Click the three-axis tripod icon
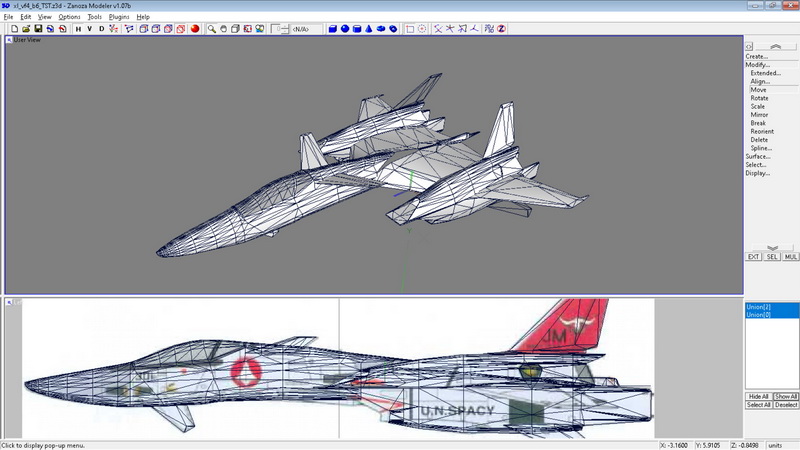This screenshot has height=450, width=800. pos(474,29)
